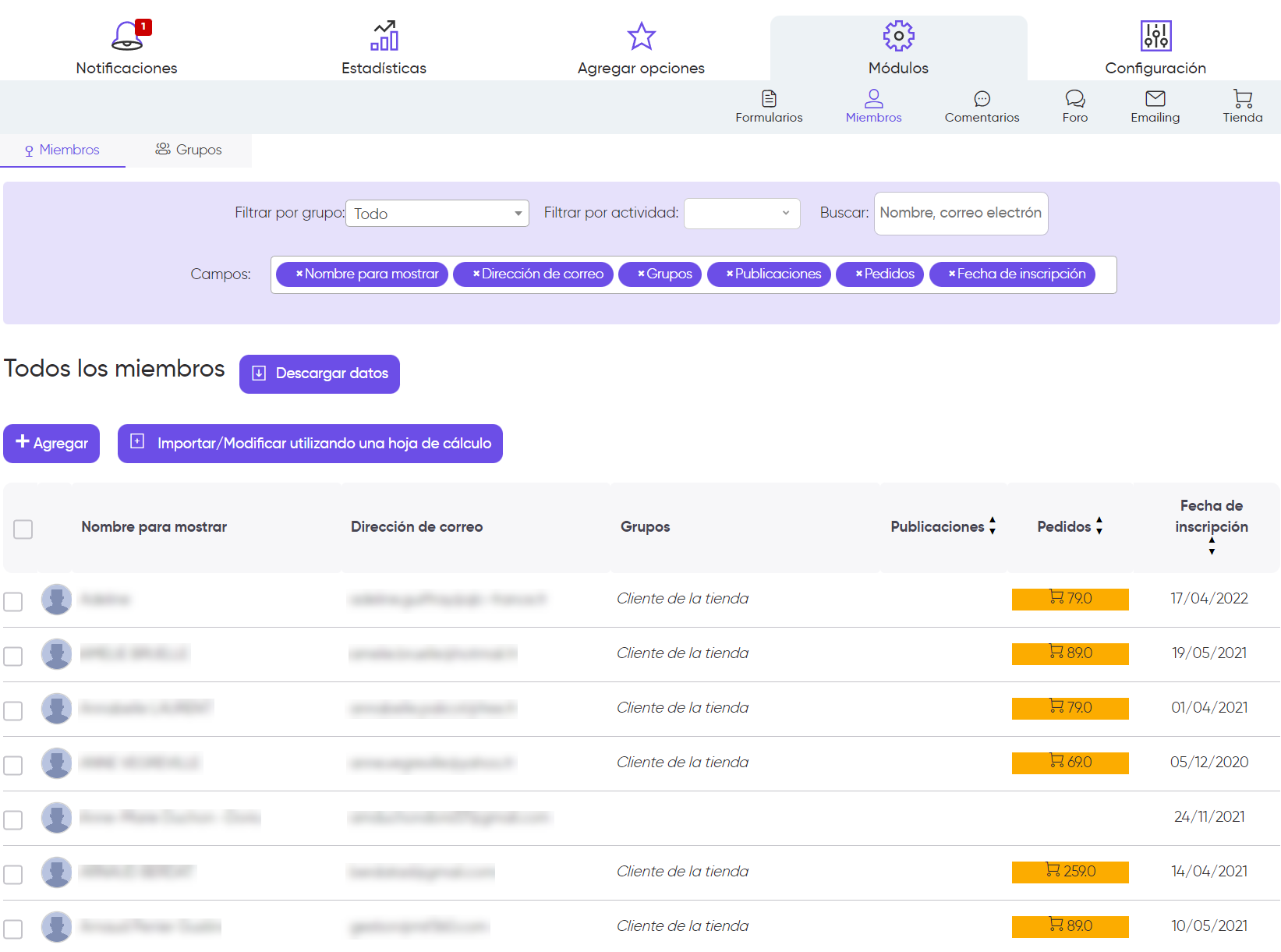Viewport: 1281px width, 952px height.
Task: Click the Descargar datos button
Action: pyautogui.click(x=320, y=374)
